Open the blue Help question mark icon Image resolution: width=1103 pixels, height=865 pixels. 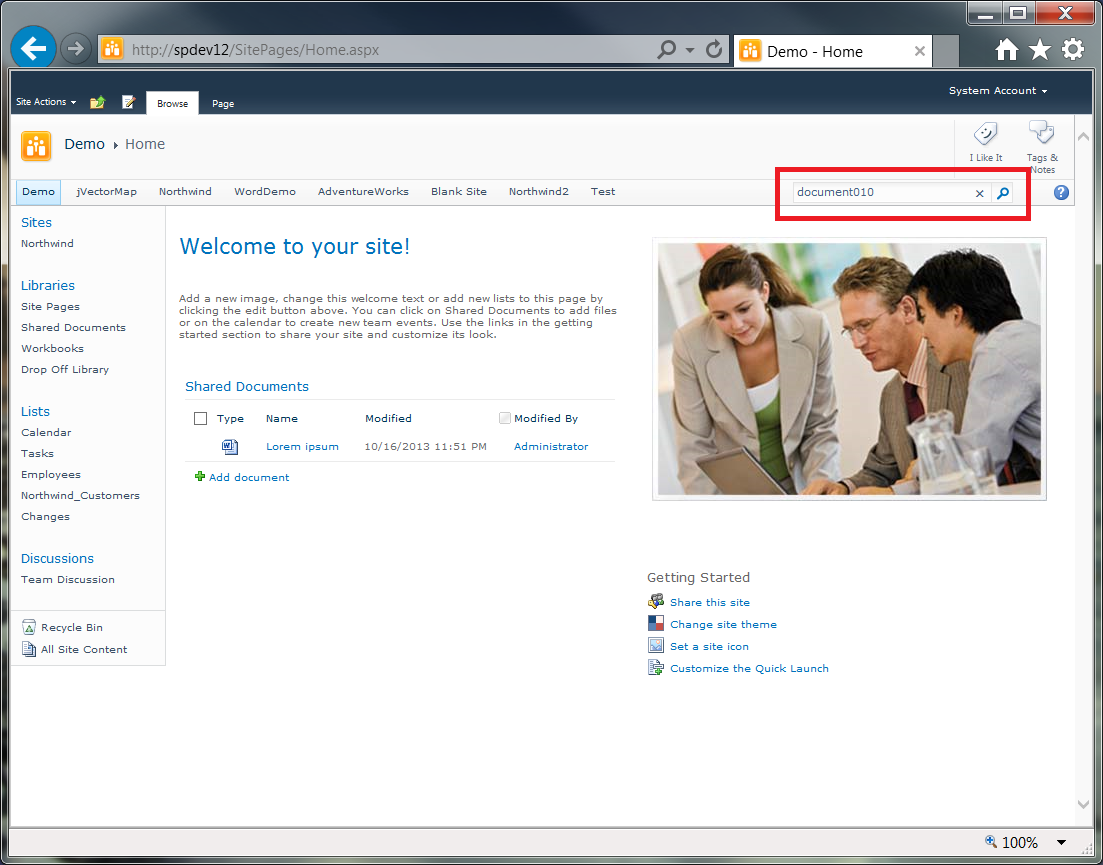pos(1061,193)
